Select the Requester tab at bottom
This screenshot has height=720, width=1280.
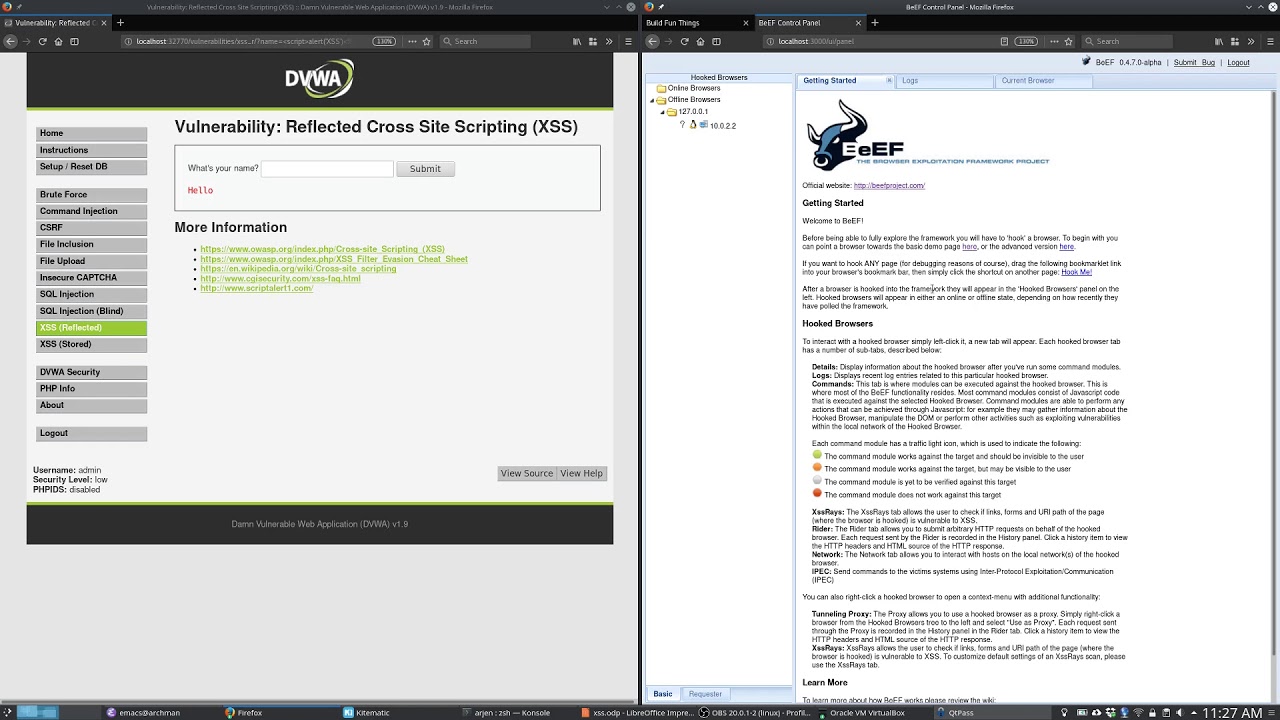(x=705, y=694)
